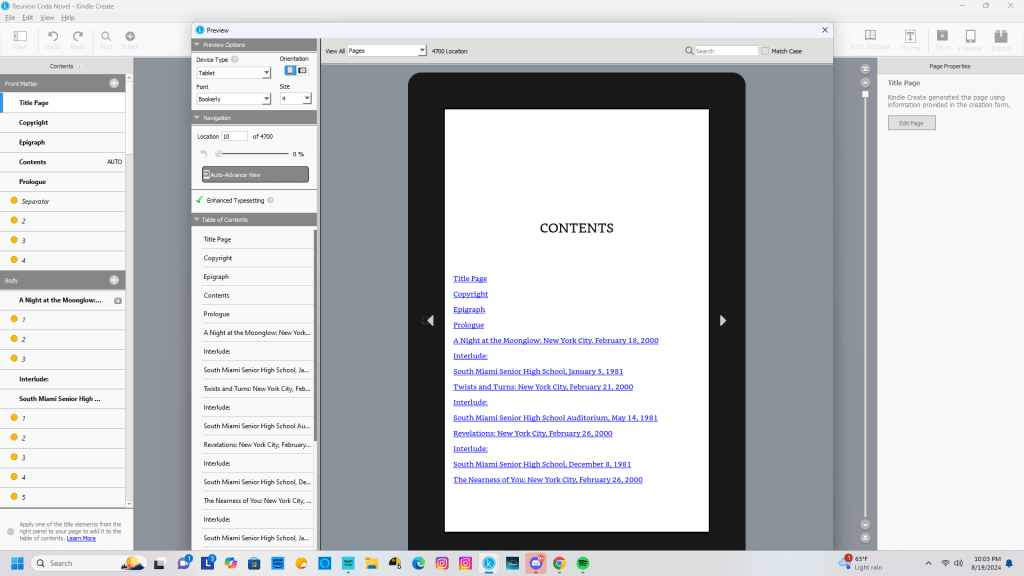Switch to landscape orientation icon
Viewport: 1024px width, 576px height.
(x=303, y=70)
